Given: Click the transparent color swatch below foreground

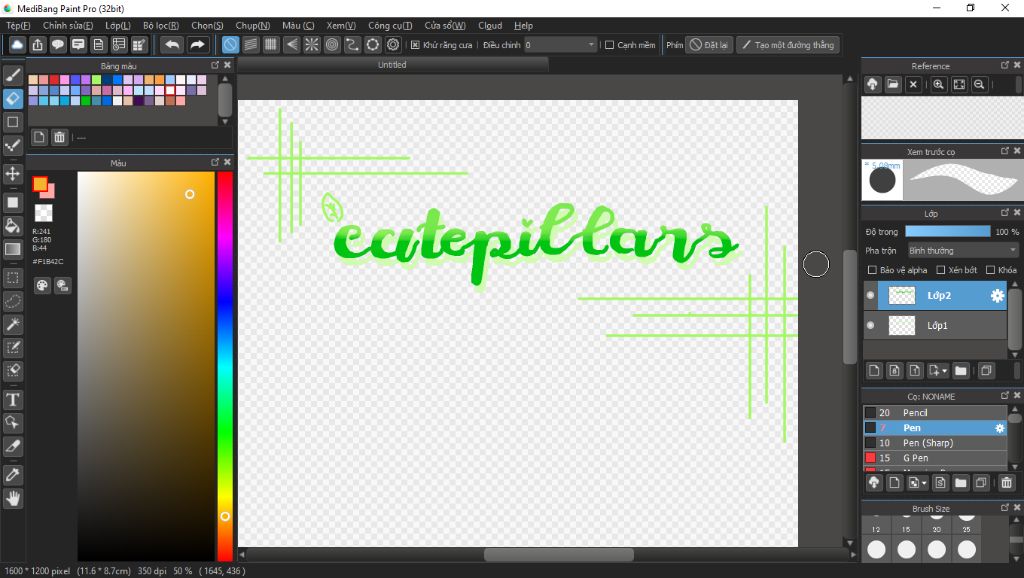Looking at the screenshot, I should [x=43, y=213].
